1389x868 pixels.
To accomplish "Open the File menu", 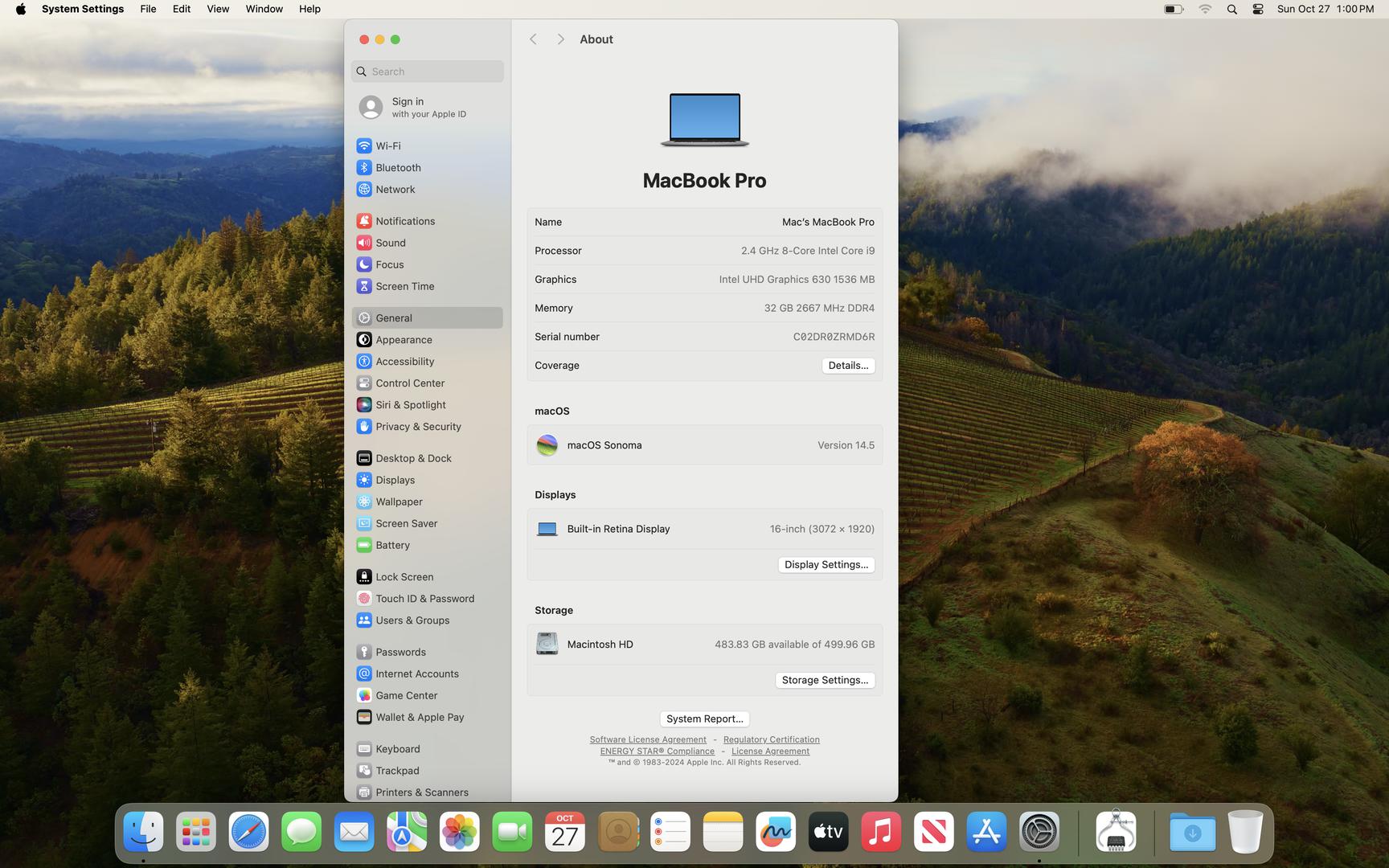I will (148, 9).
